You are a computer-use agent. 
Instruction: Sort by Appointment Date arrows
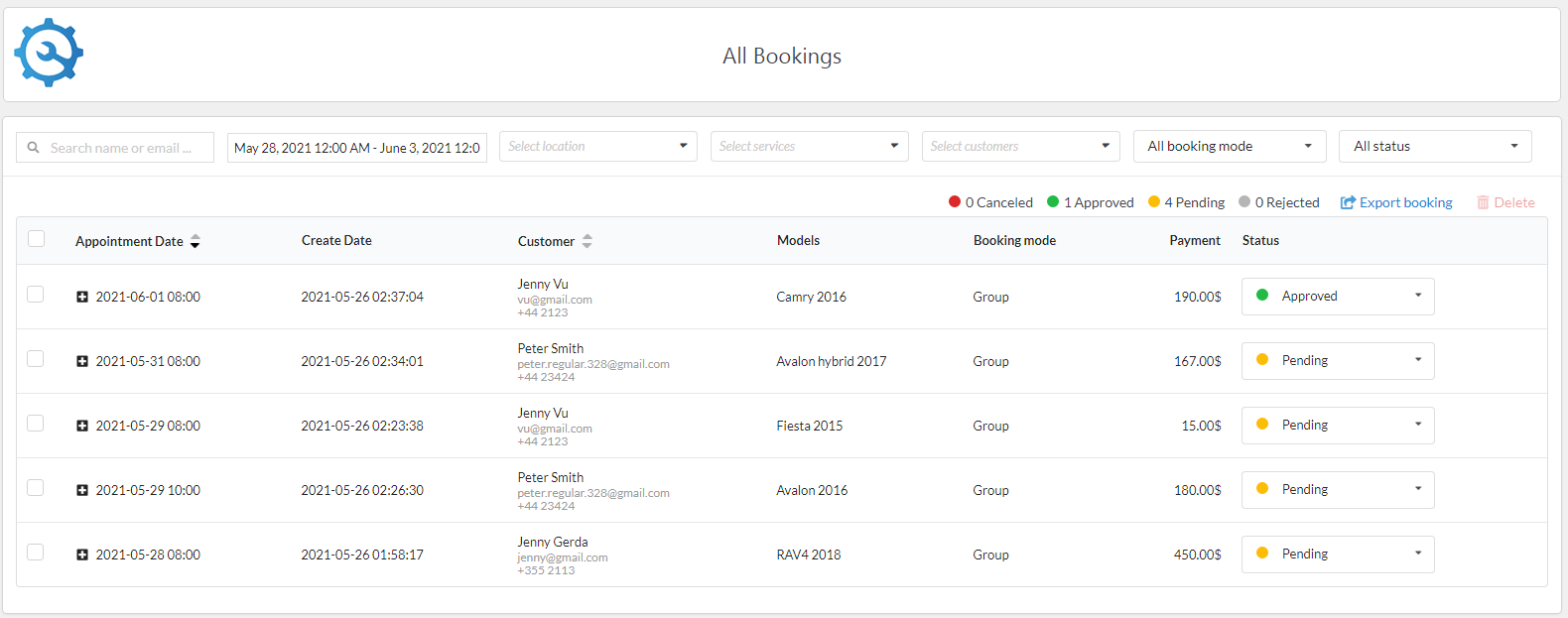pos(195,241)
